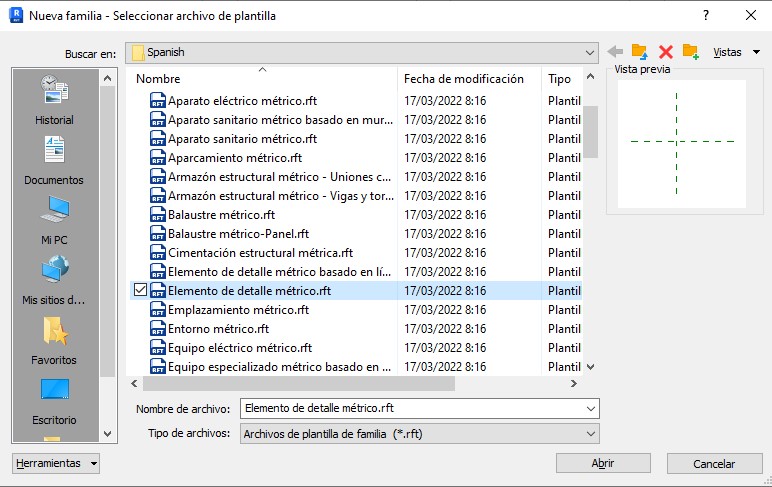This screenshot has width=772, height=487.
Task: Click the Abrir button
Action: coord(603,464)
